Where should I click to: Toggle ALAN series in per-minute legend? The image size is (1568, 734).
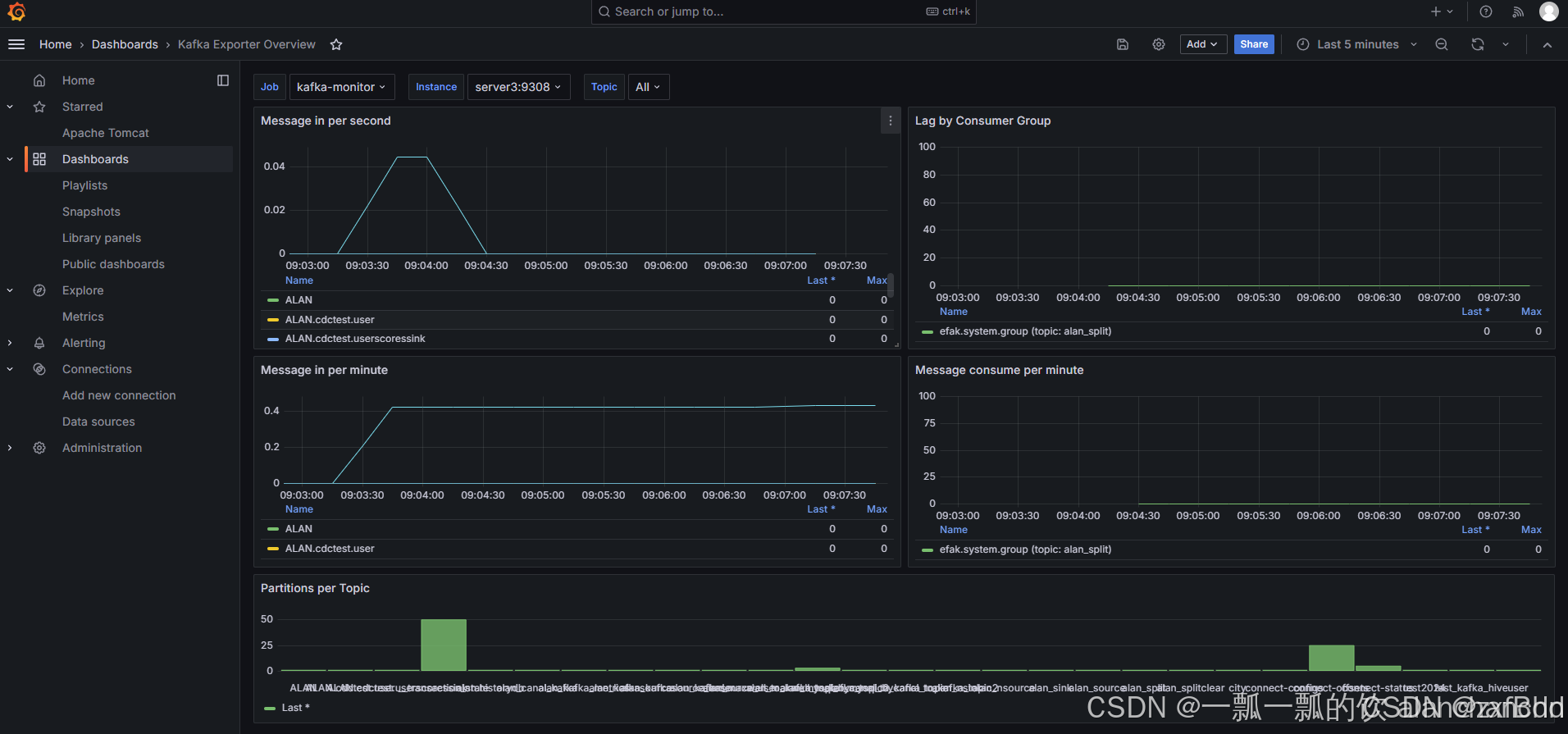pyautogui.click(x=299, y=529)
